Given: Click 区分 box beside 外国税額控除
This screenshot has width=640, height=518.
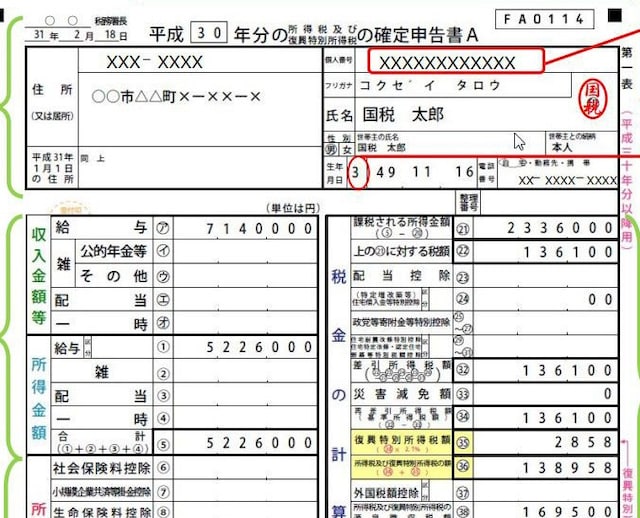Looking at the screenshot, I should click(x=425, y=491).
